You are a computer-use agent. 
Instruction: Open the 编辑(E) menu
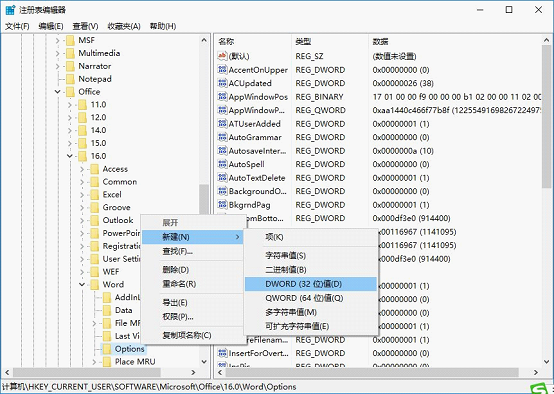(x=51, y=26)
